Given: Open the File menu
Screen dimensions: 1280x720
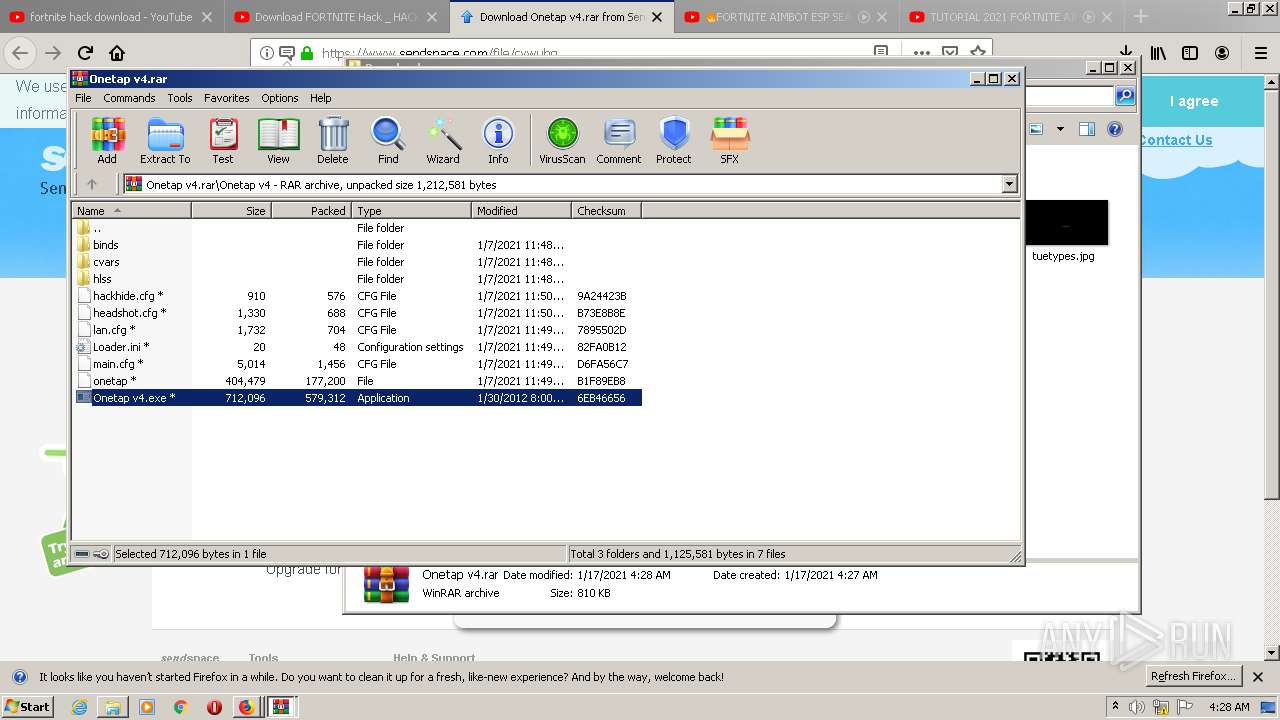Looking at the screenshot, I should 83,98.
